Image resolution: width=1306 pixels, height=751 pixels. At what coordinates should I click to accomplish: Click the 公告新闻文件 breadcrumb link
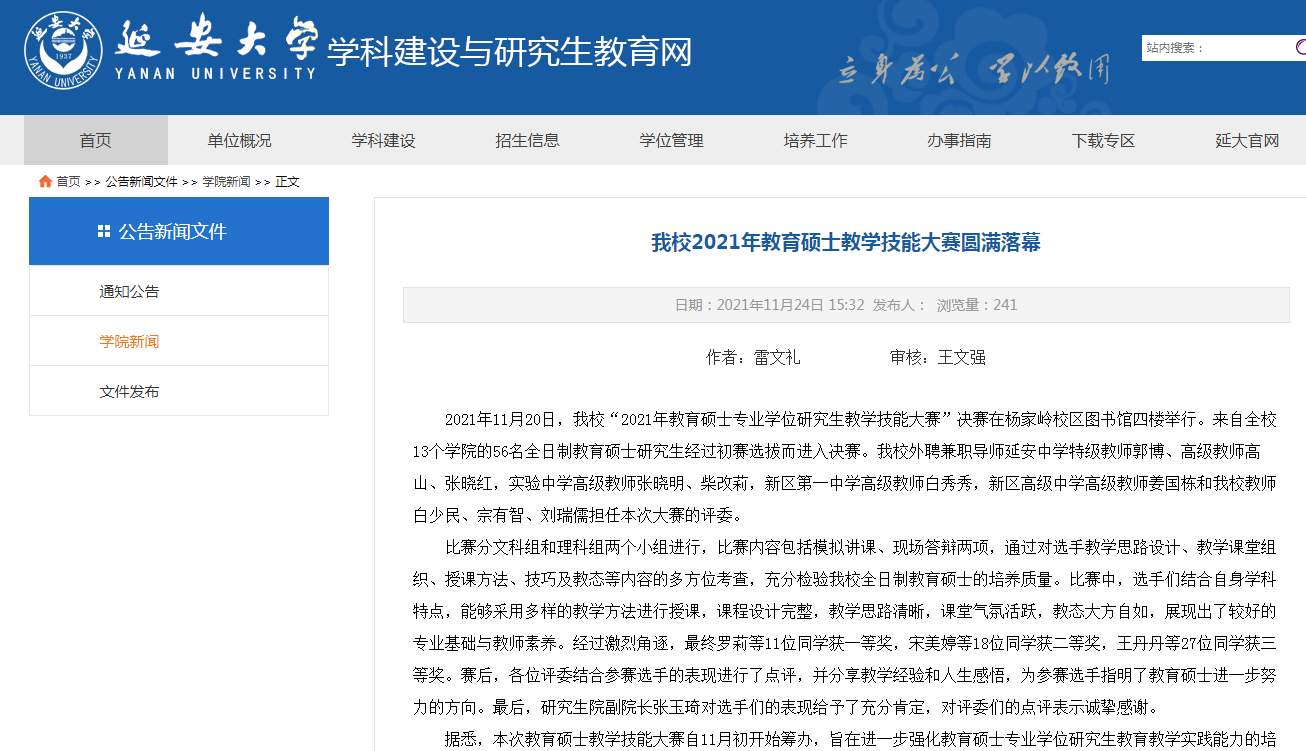click(142, 181)
